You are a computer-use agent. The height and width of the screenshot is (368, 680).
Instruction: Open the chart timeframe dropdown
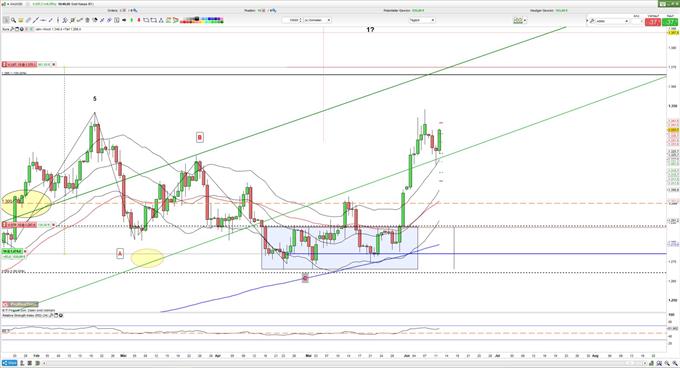422,20
